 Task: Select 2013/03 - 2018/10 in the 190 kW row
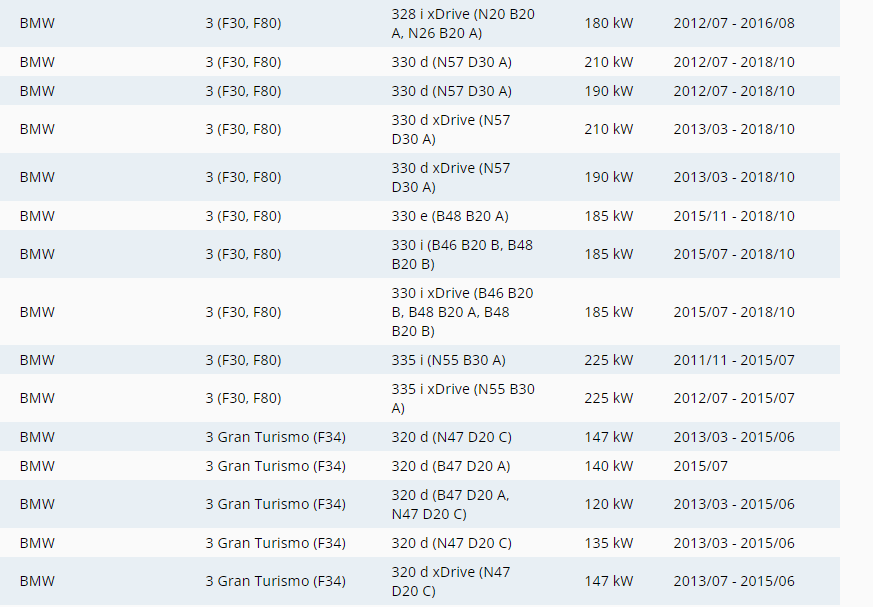coord(734,177)
